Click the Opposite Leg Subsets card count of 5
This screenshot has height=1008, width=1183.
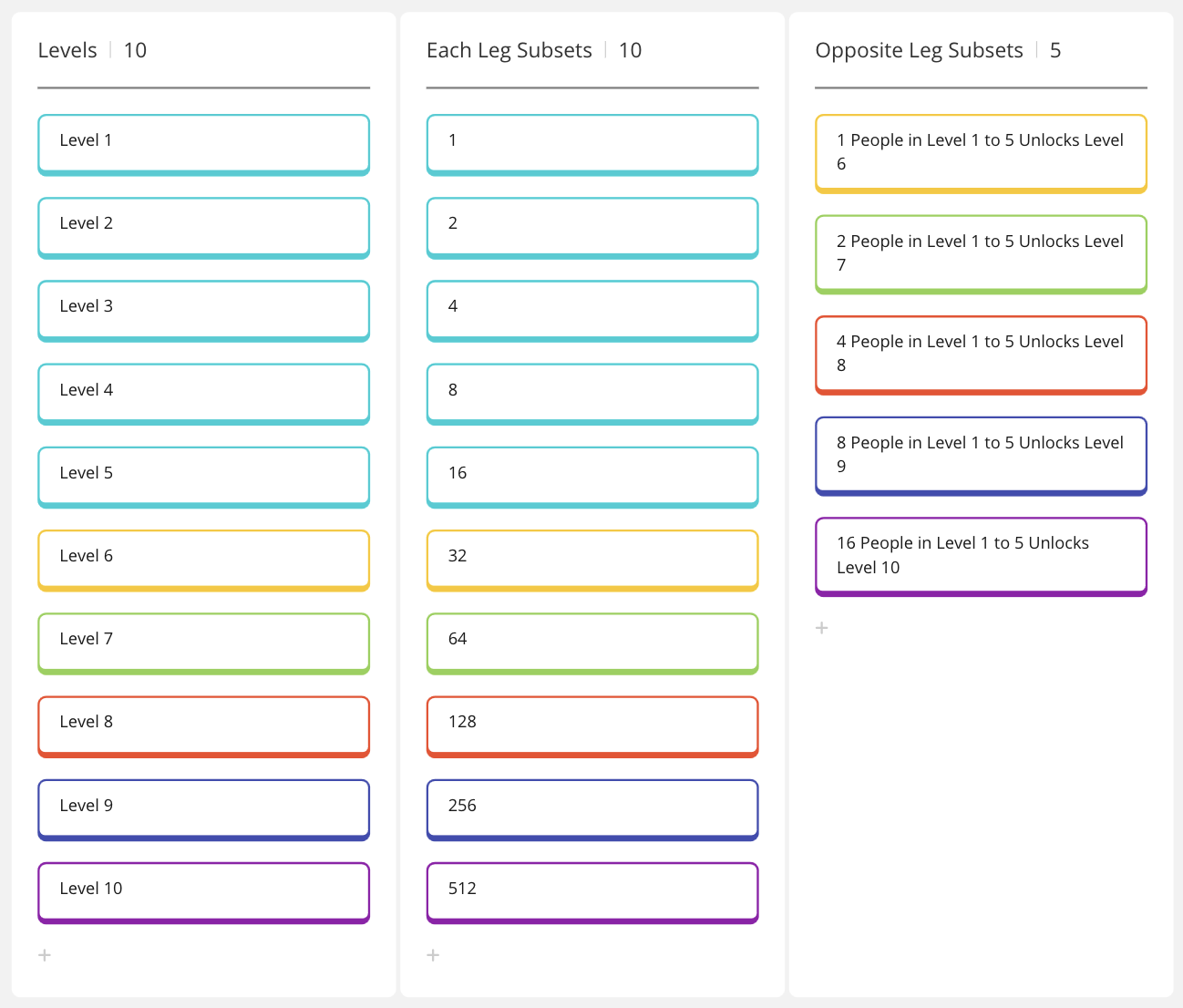click(1055, 50)
